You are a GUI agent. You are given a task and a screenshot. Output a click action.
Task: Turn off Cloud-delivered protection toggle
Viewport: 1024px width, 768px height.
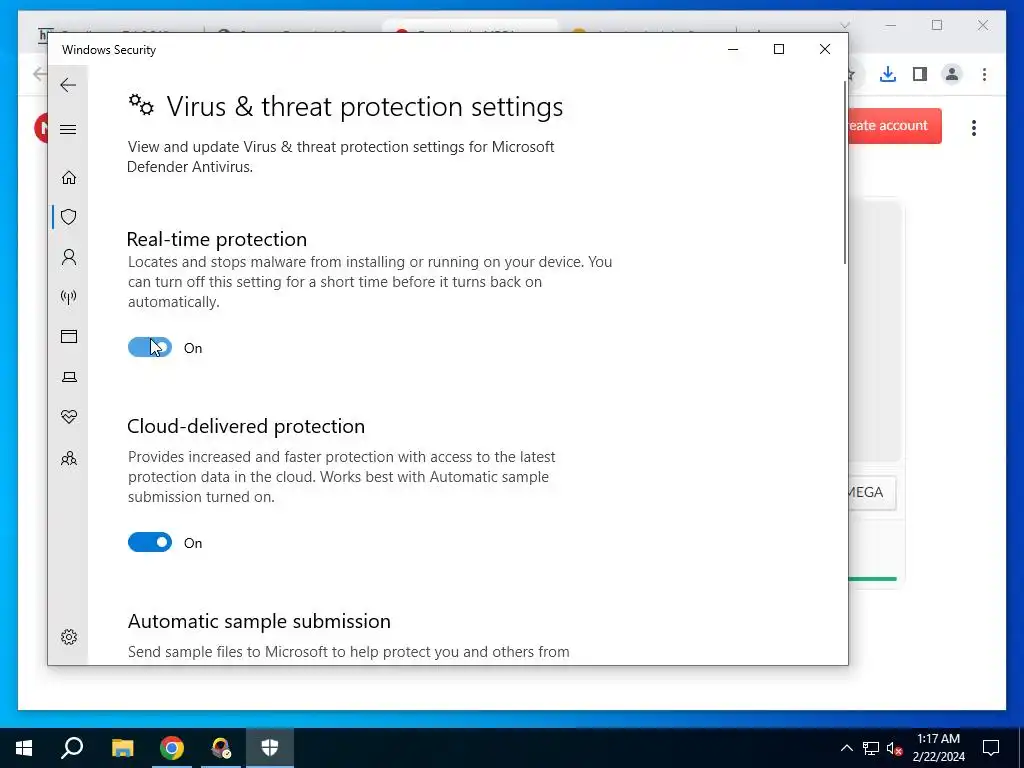pyautogui.click(x=150, y=542)
